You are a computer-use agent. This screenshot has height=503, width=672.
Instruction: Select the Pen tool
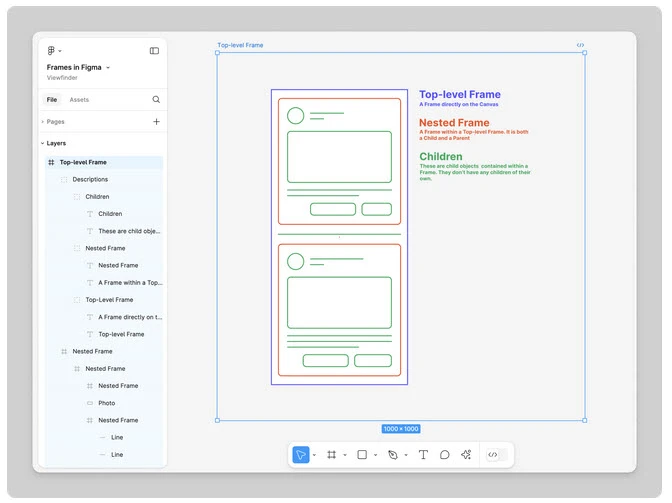(x=393, y=455)
